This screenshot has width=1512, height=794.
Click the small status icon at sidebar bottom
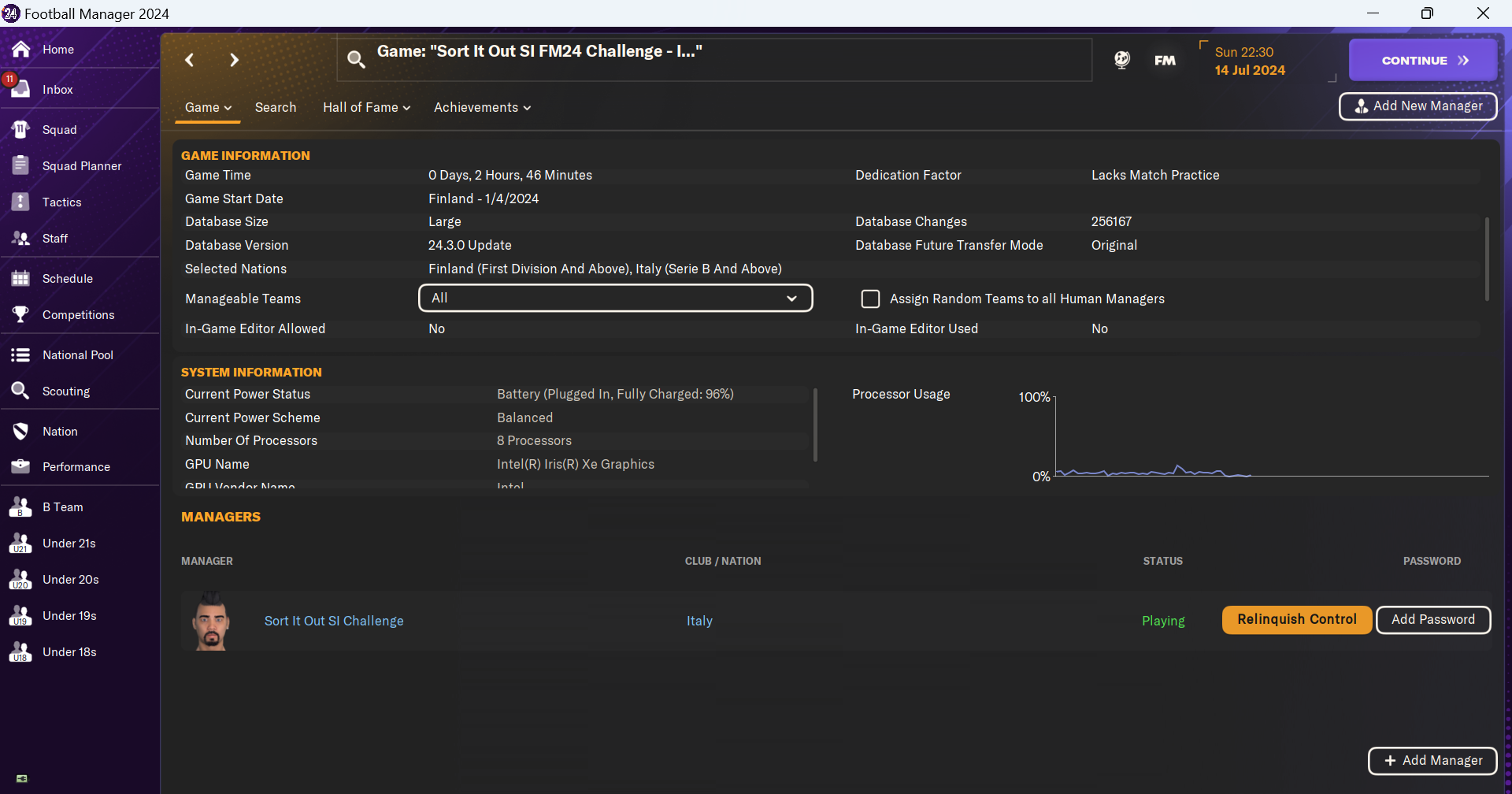coord(22,778)
